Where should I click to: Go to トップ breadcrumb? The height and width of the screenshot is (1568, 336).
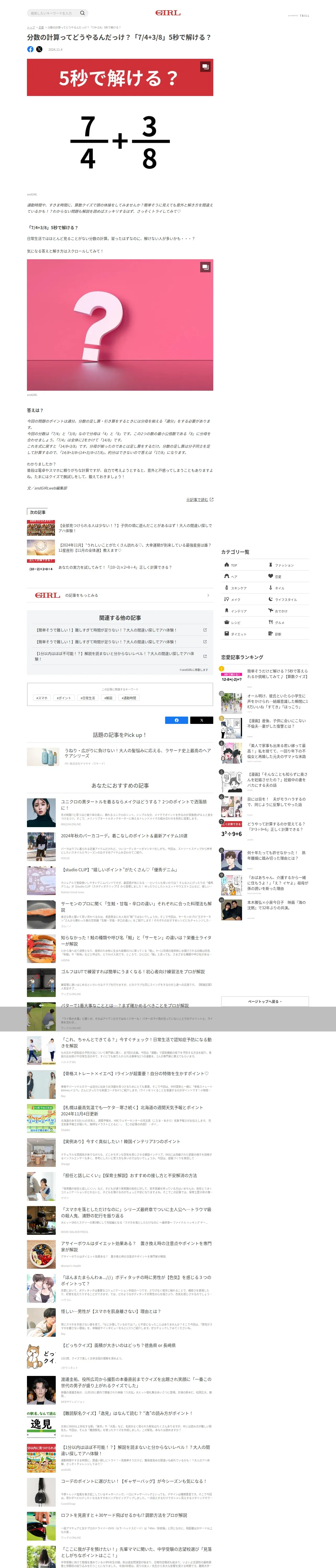tap(31, 27)
